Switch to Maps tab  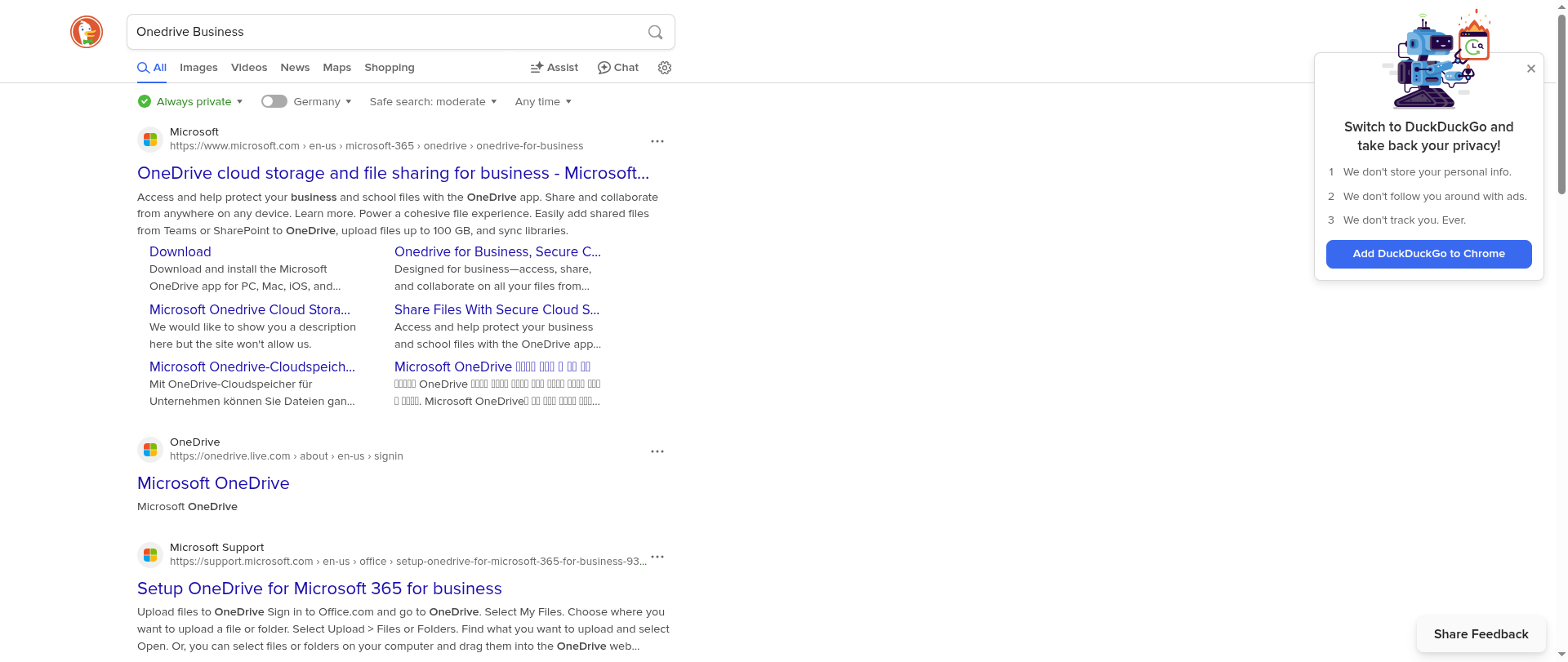[336, 68]
